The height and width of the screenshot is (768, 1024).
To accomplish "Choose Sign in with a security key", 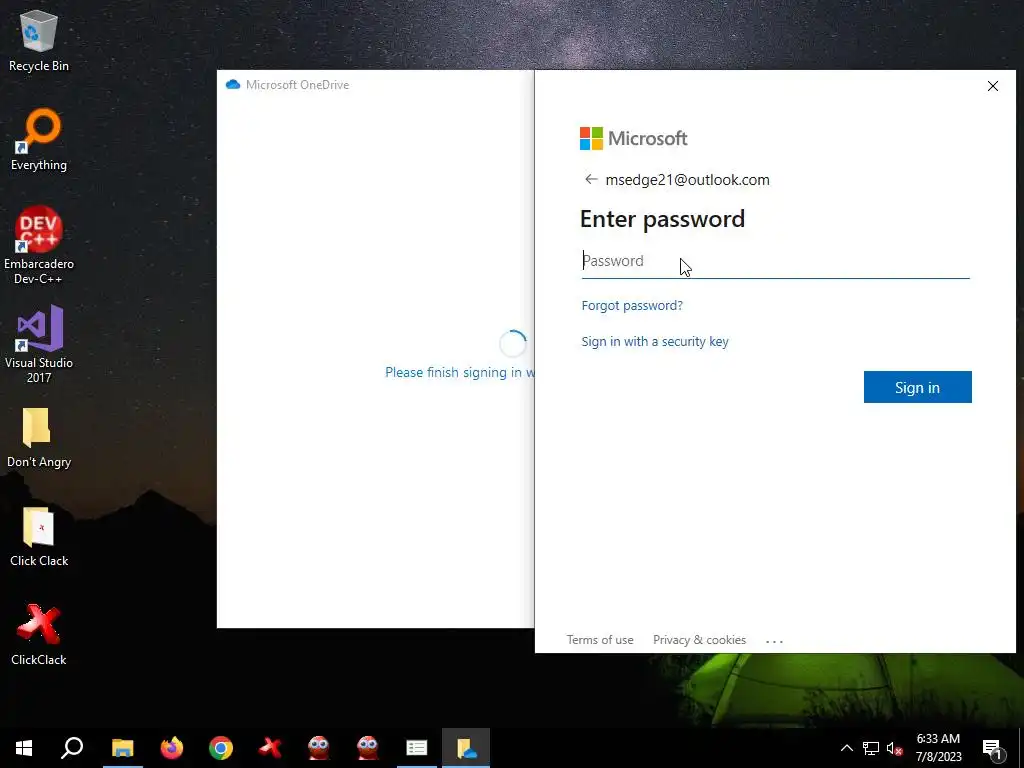I will coord(655,342).
